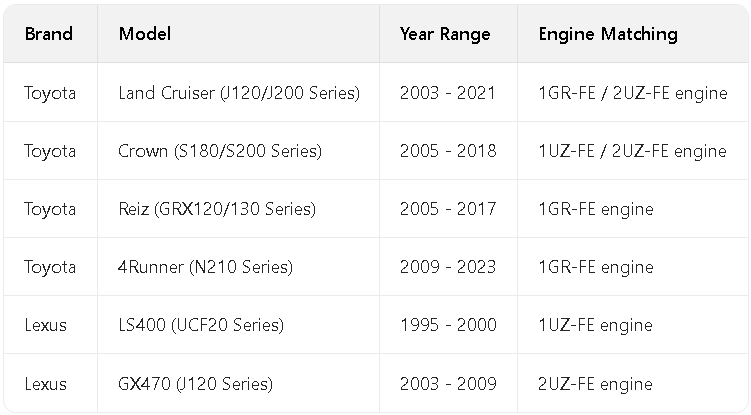This screenshot has height=415, width=751.
Task: Click the 2003 - 2009 year range cell
Action: pos(448,384)
